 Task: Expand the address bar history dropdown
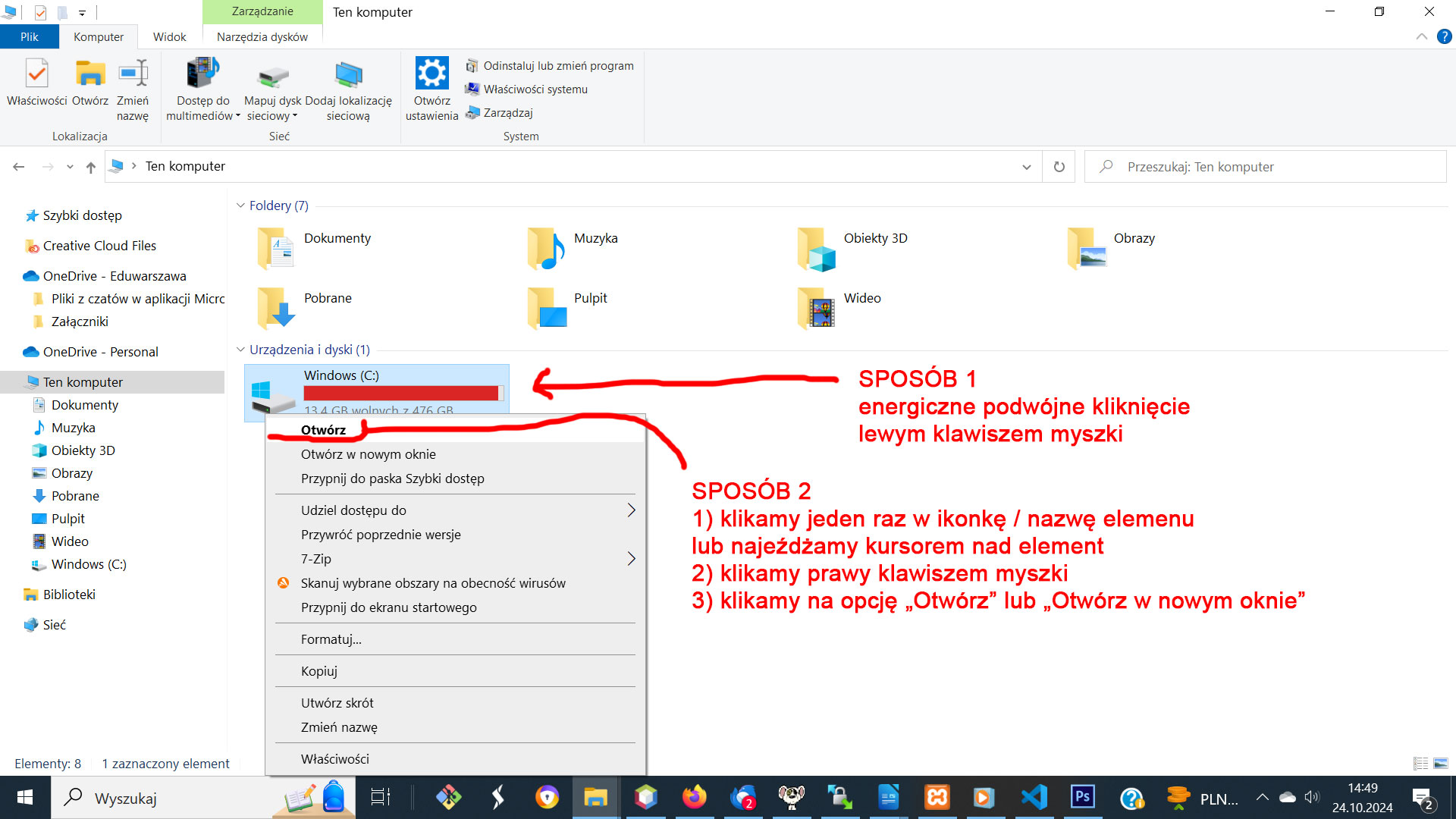1027,167
